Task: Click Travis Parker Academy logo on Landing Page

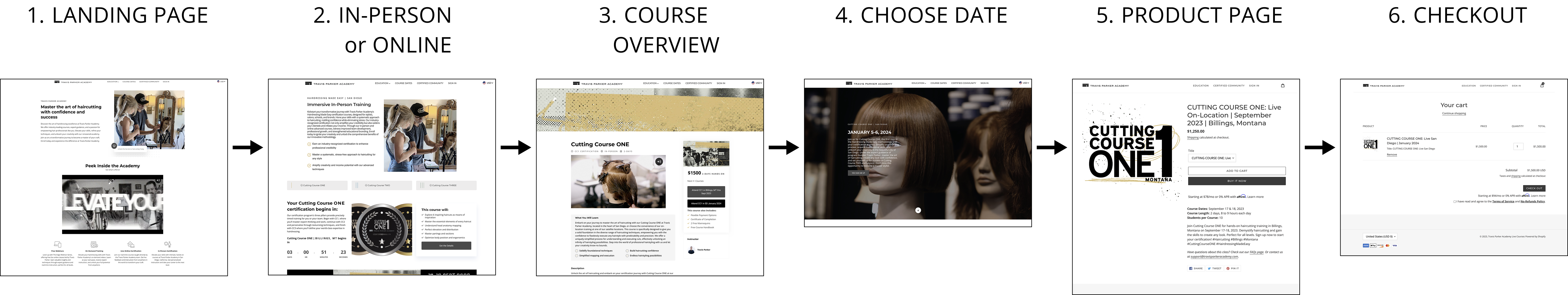Action: [73, 81]
